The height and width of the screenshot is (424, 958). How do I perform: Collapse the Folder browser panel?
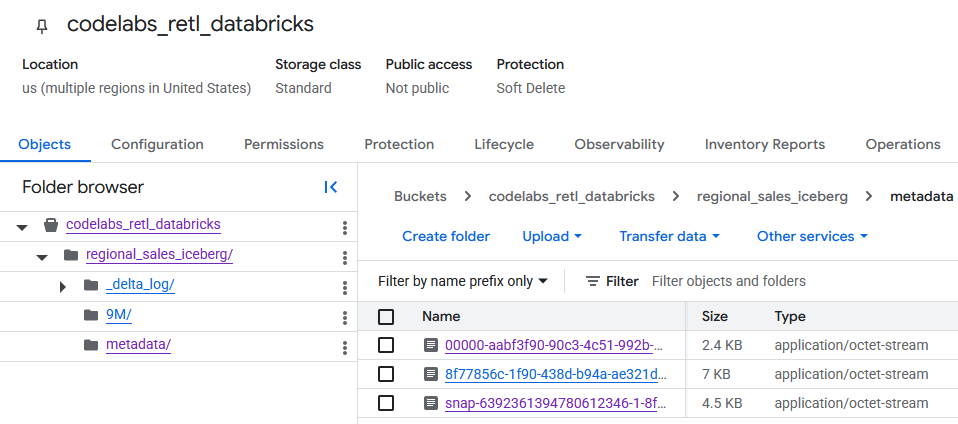331,187
